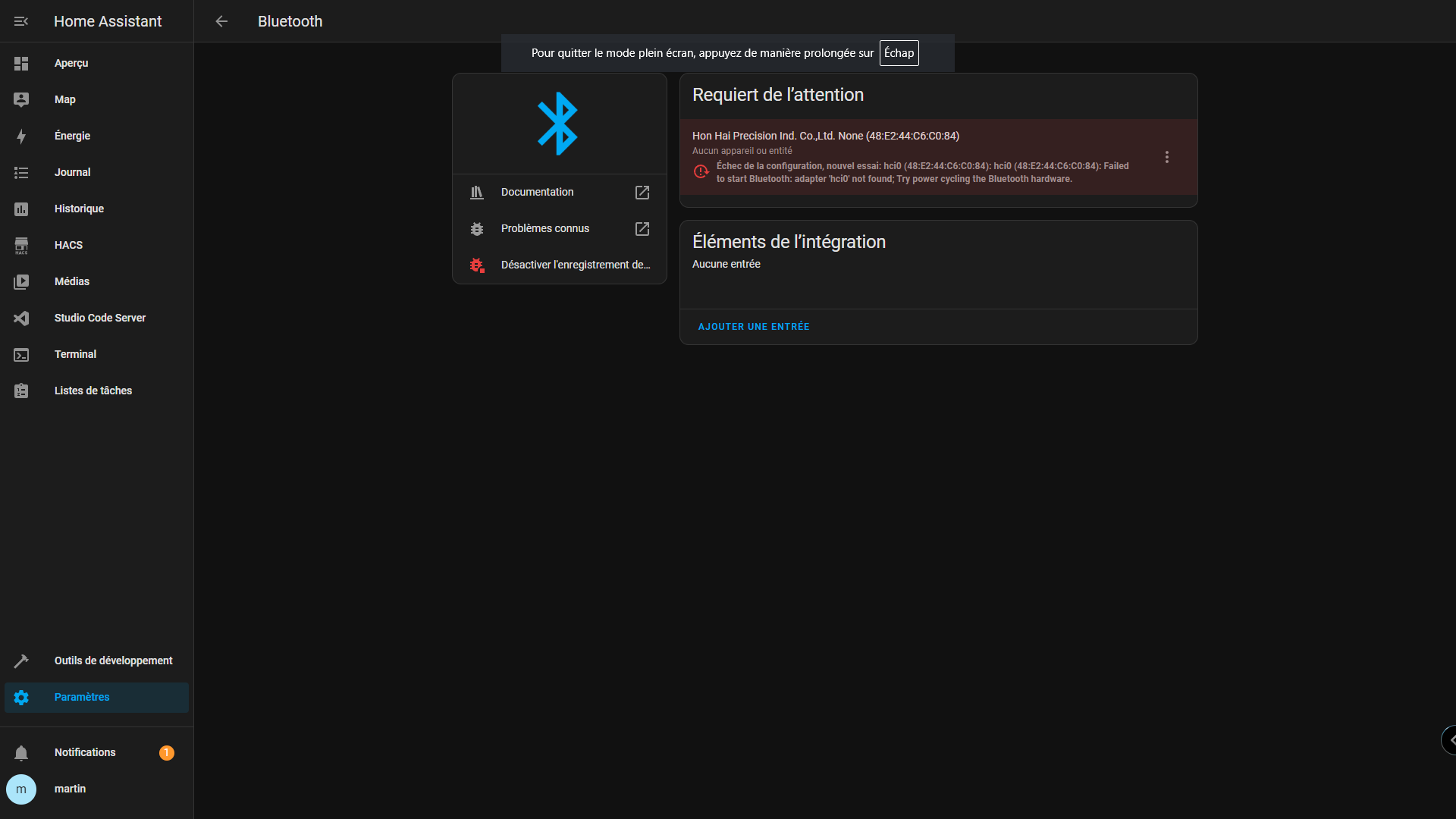Open the Journal logbook
This screenshot has width=1456, height=819.
tap(72, 172)
